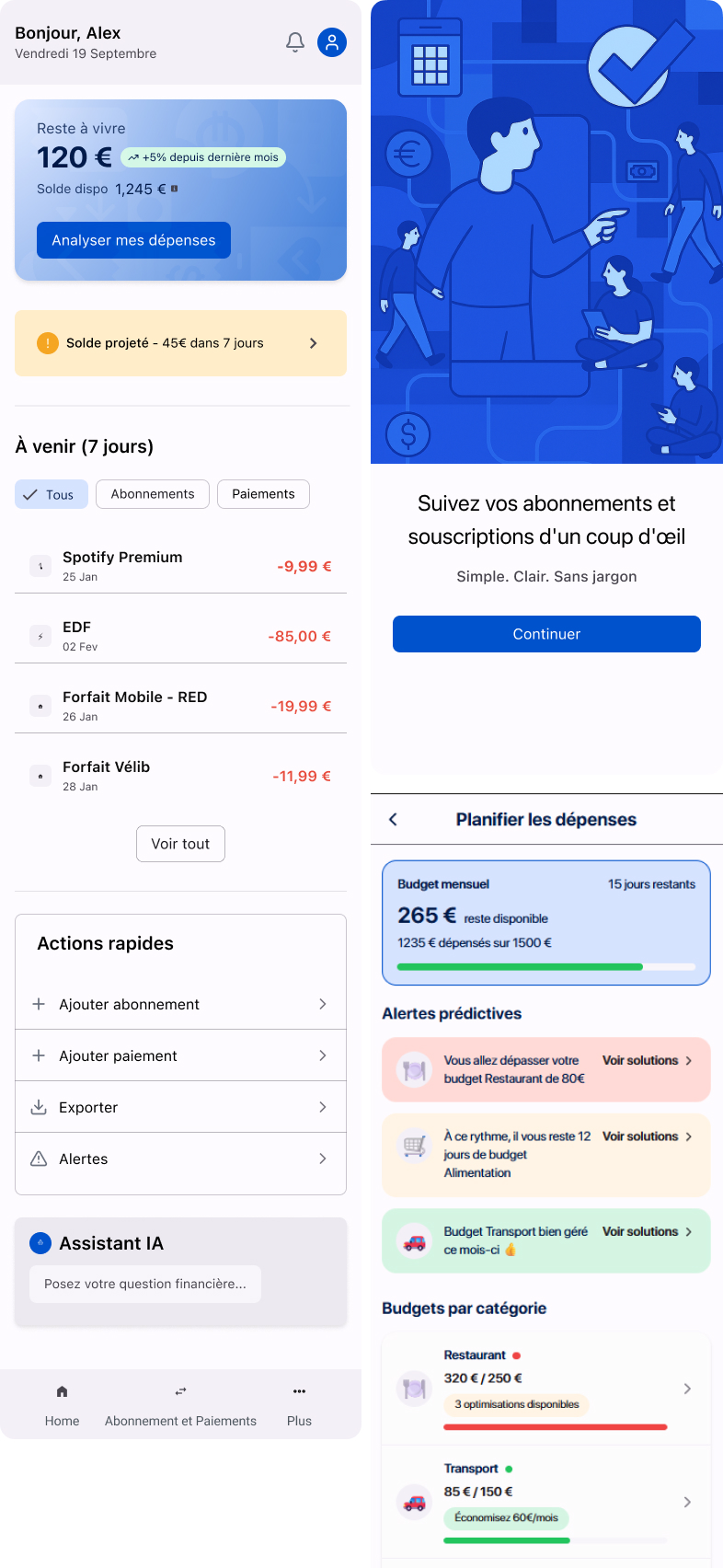The image size is (723, 1568).
Task: Expand the Restaurant budget category chevron
Action: tap(687, 1389)
